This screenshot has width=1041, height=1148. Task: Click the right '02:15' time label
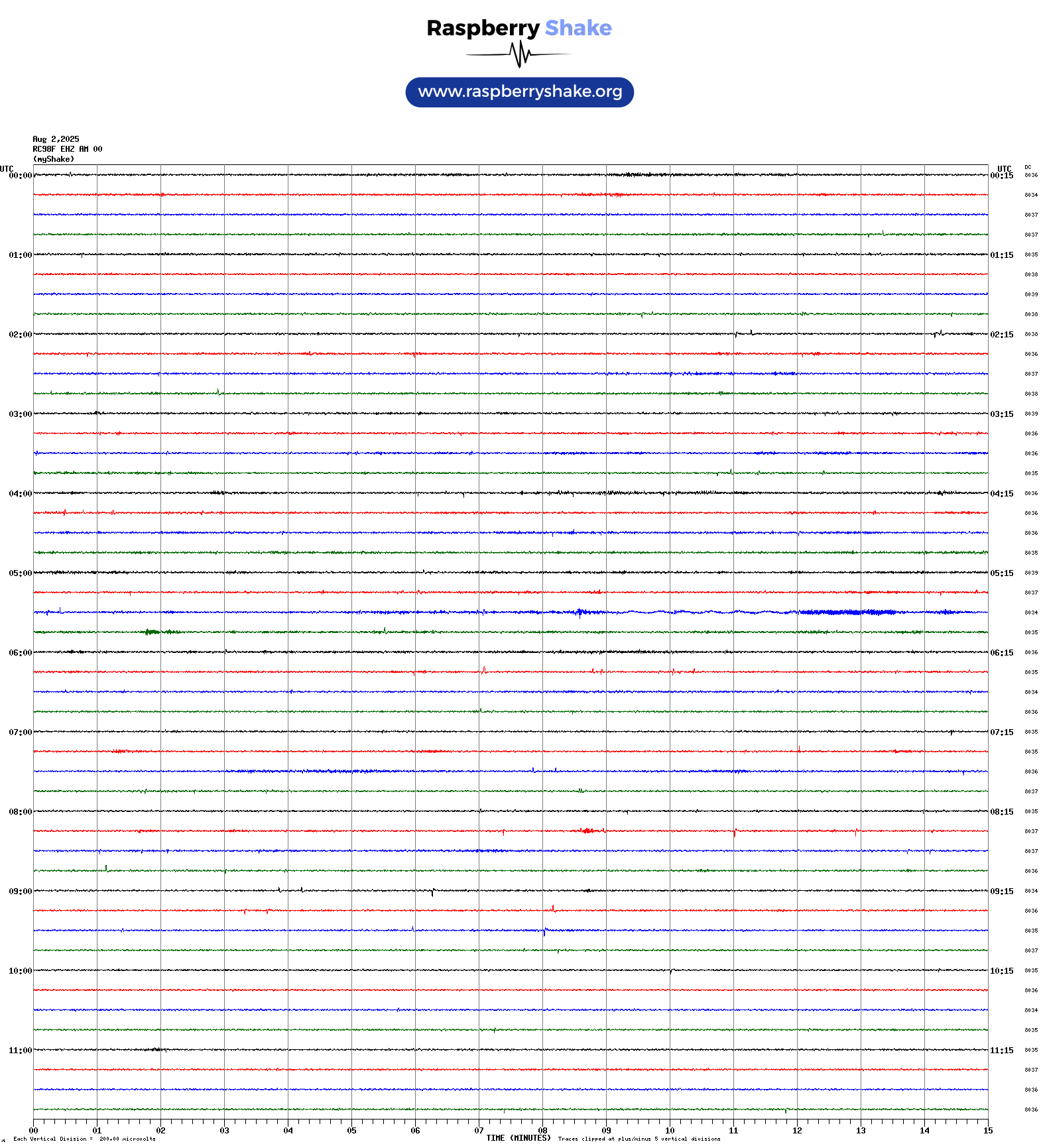(x=1002, y=335)
